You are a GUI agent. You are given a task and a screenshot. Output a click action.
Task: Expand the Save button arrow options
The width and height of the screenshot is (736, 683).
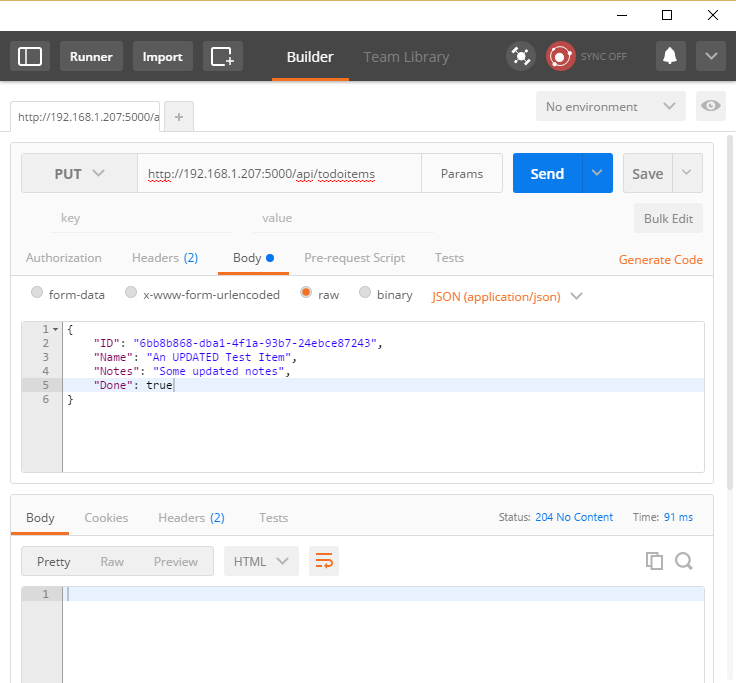point(687,173)
